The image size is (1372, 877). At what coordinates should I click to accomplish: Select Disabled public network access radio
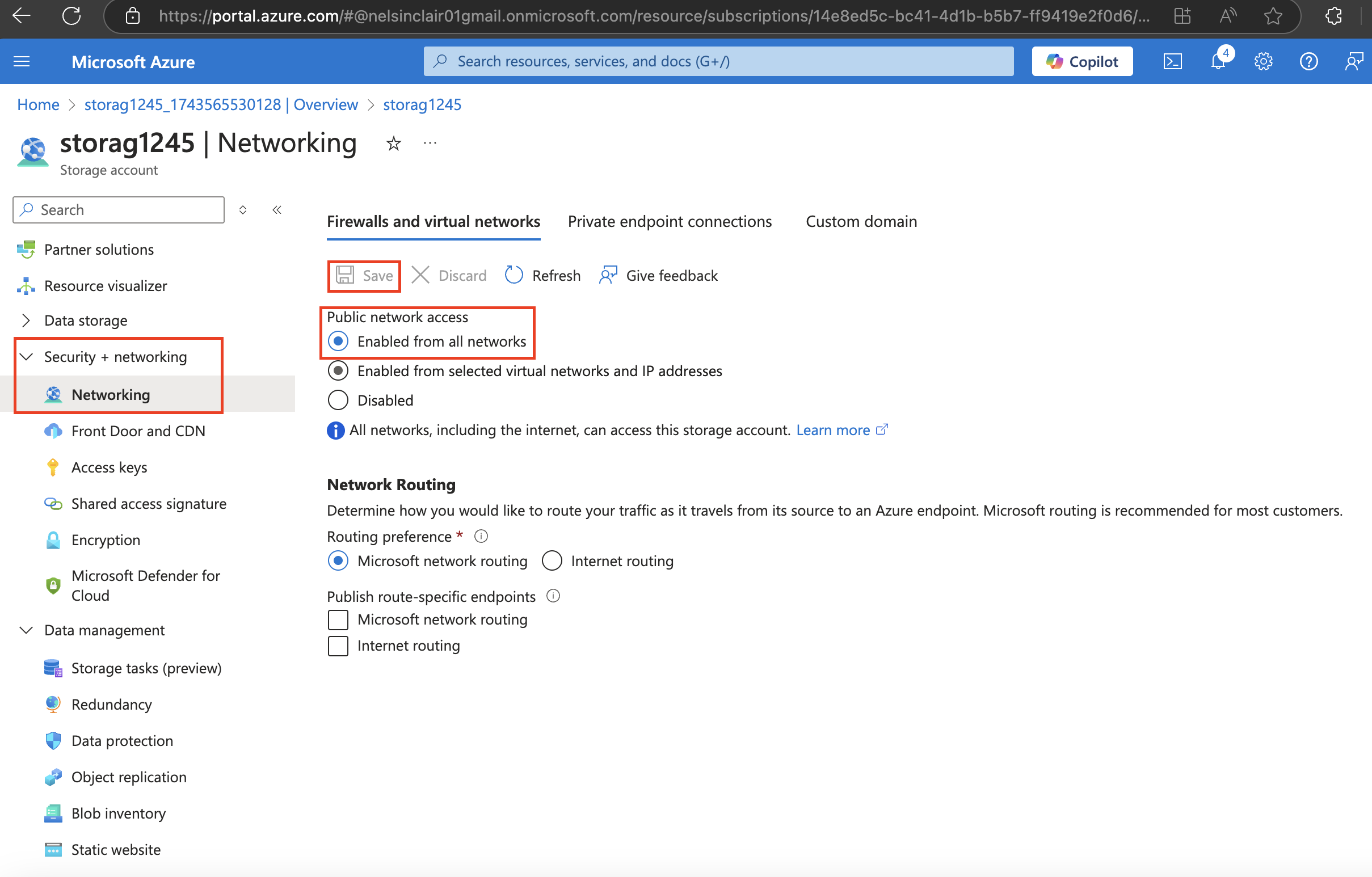tap(338, 400)
